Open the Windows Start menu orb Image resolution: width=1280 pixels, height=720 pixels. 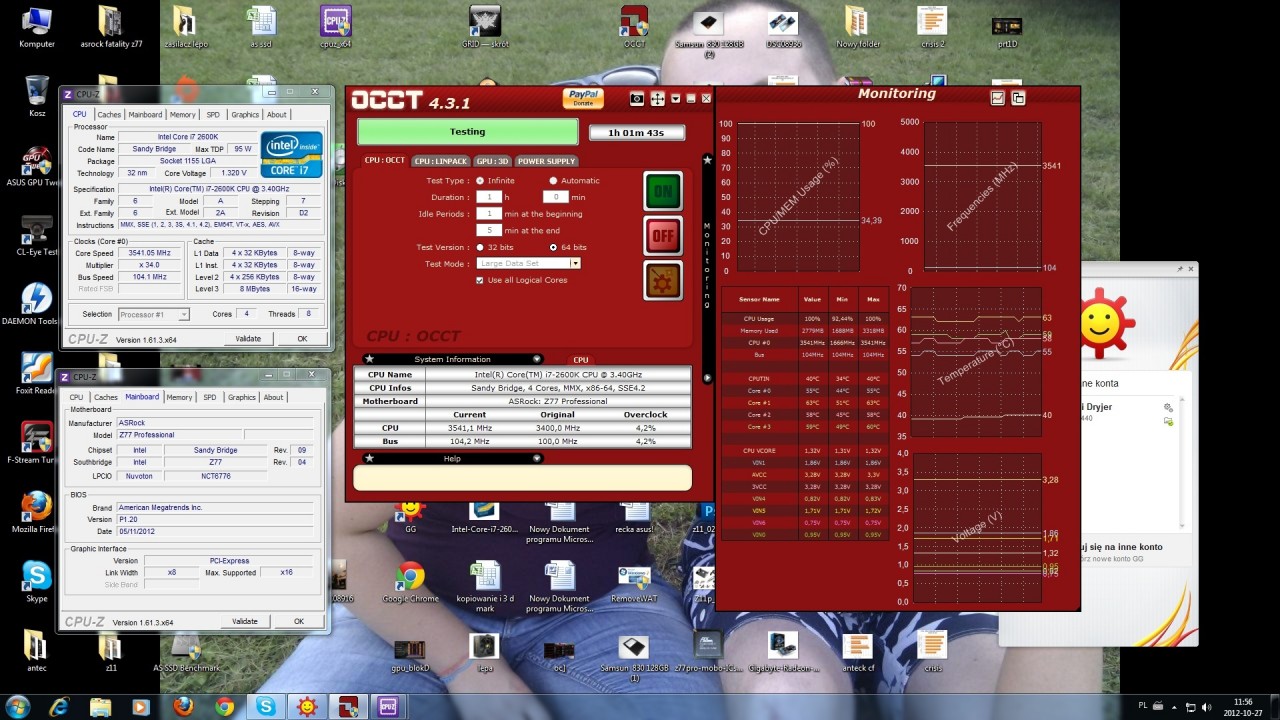point(17,706)
